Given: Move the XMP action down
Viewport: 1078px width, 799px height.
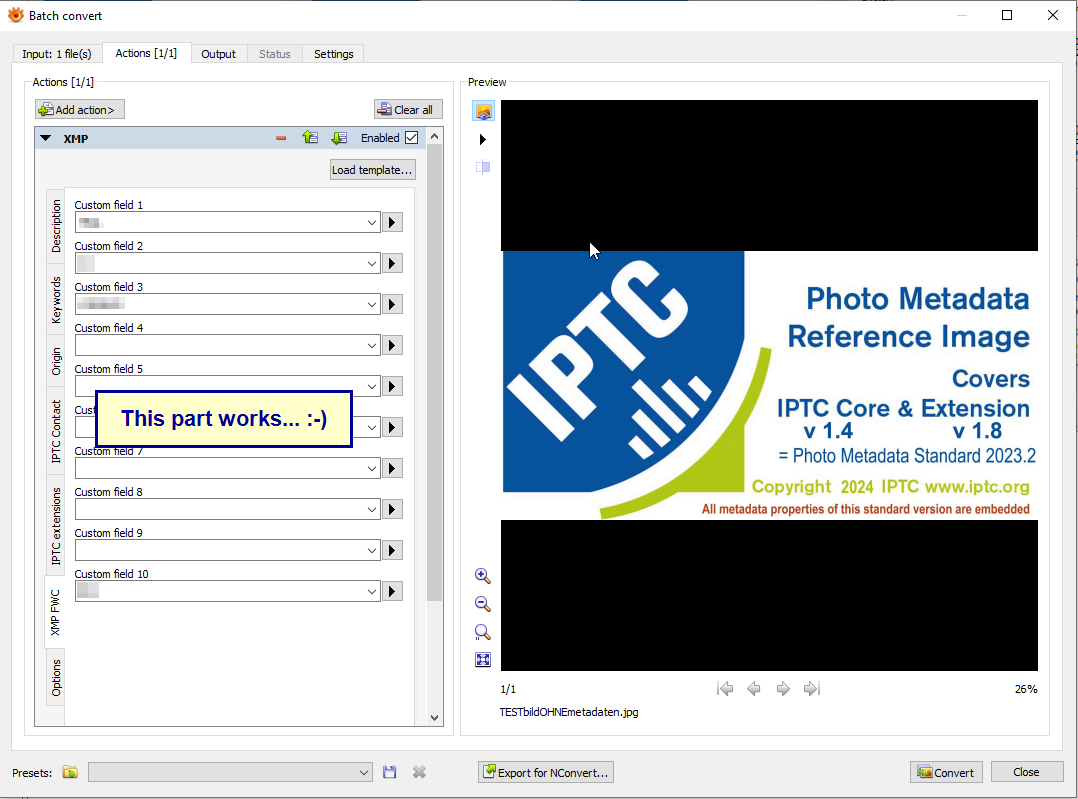Looking at the screenshot, I should pos(339,138).
